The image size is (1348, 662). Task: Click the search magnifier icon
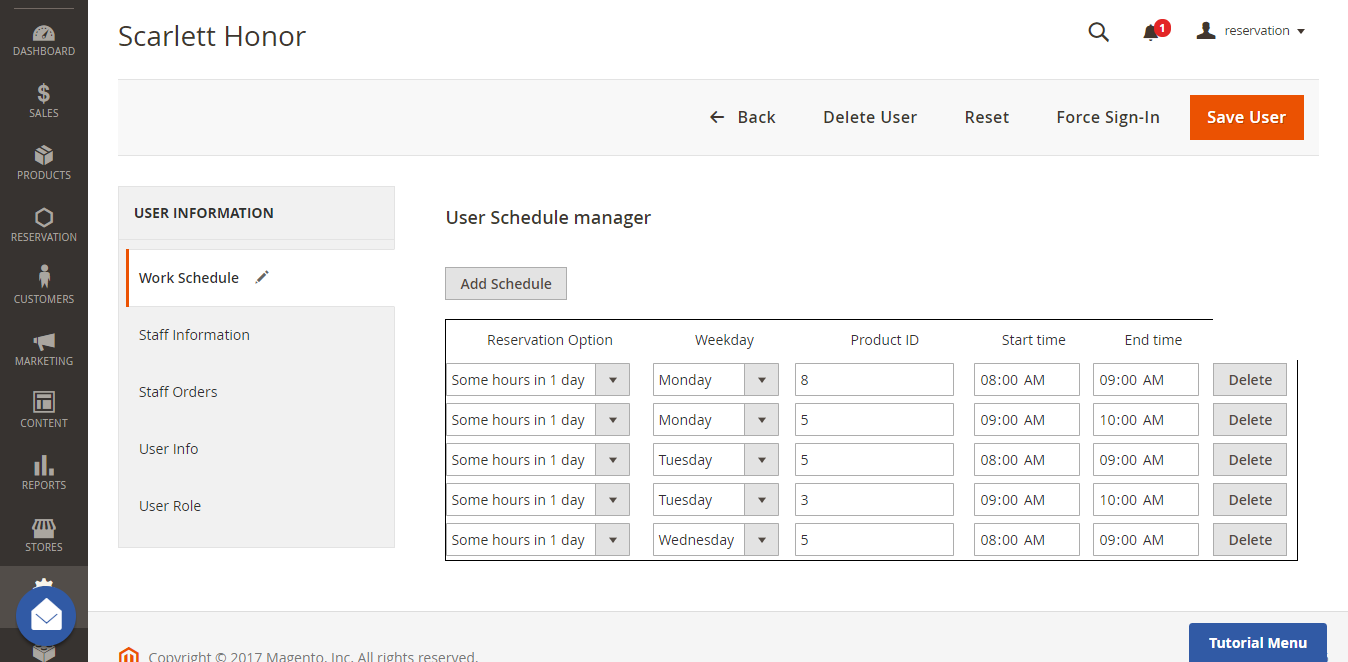[x=1098, y=32]
